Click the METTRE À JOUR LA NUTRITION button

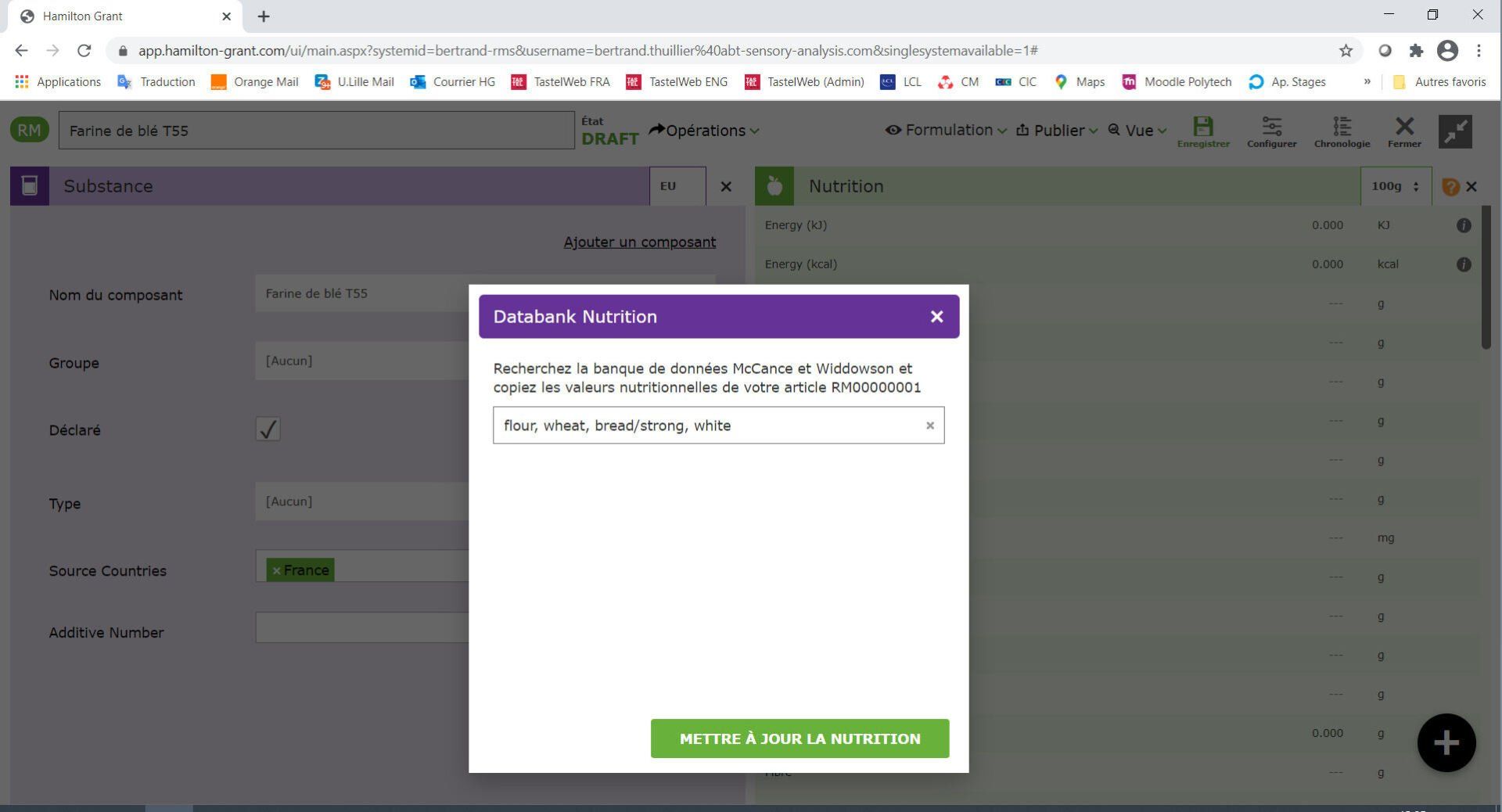[x=799, y=738]
